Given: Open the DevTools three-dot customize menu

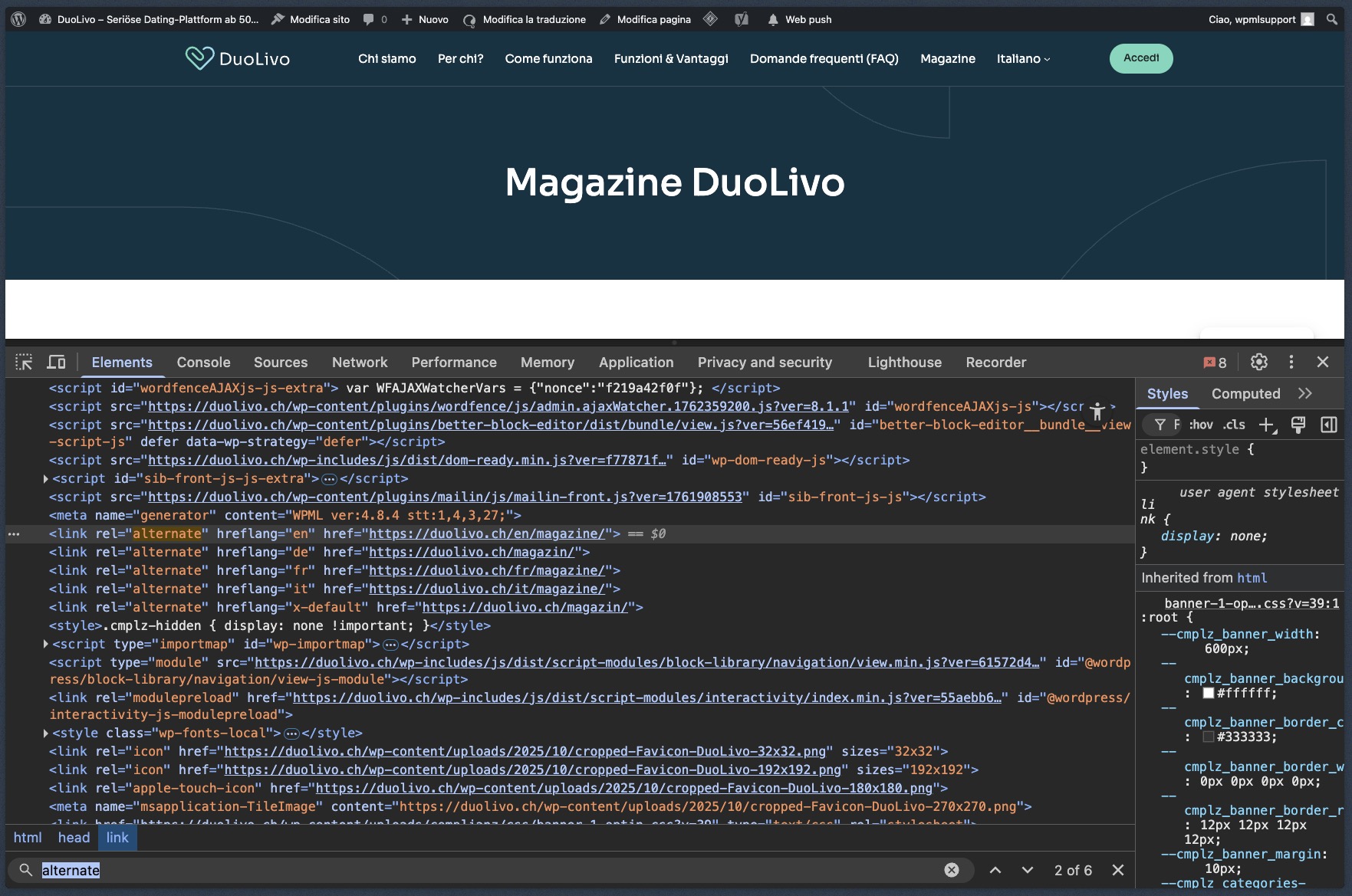Looking at the screenshot, I should (x=1291, y=362).
